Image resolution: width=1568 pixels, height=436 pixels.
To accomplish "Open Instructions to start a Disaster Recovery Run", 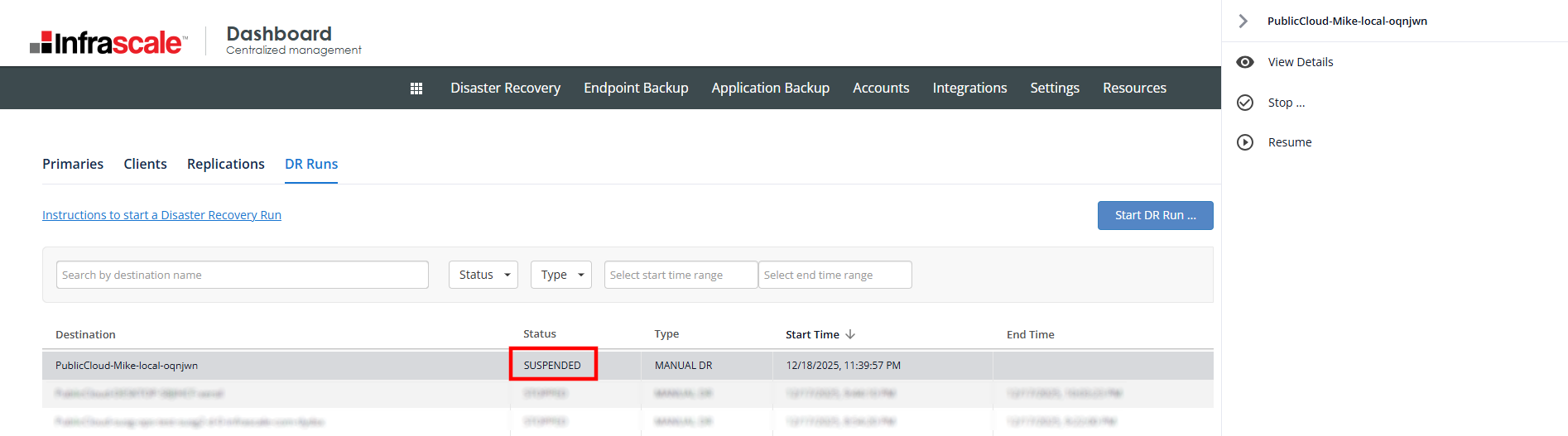I will point(161,215).
